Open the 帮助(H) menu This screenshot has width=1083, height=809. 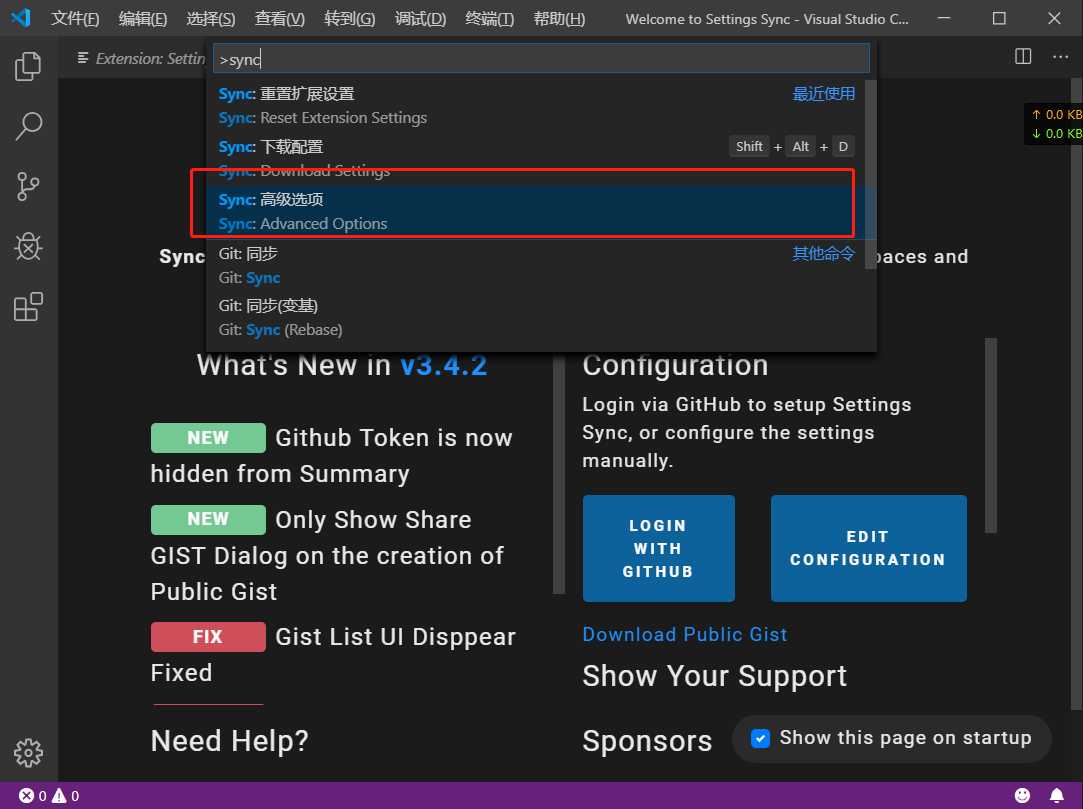[559, 19]
